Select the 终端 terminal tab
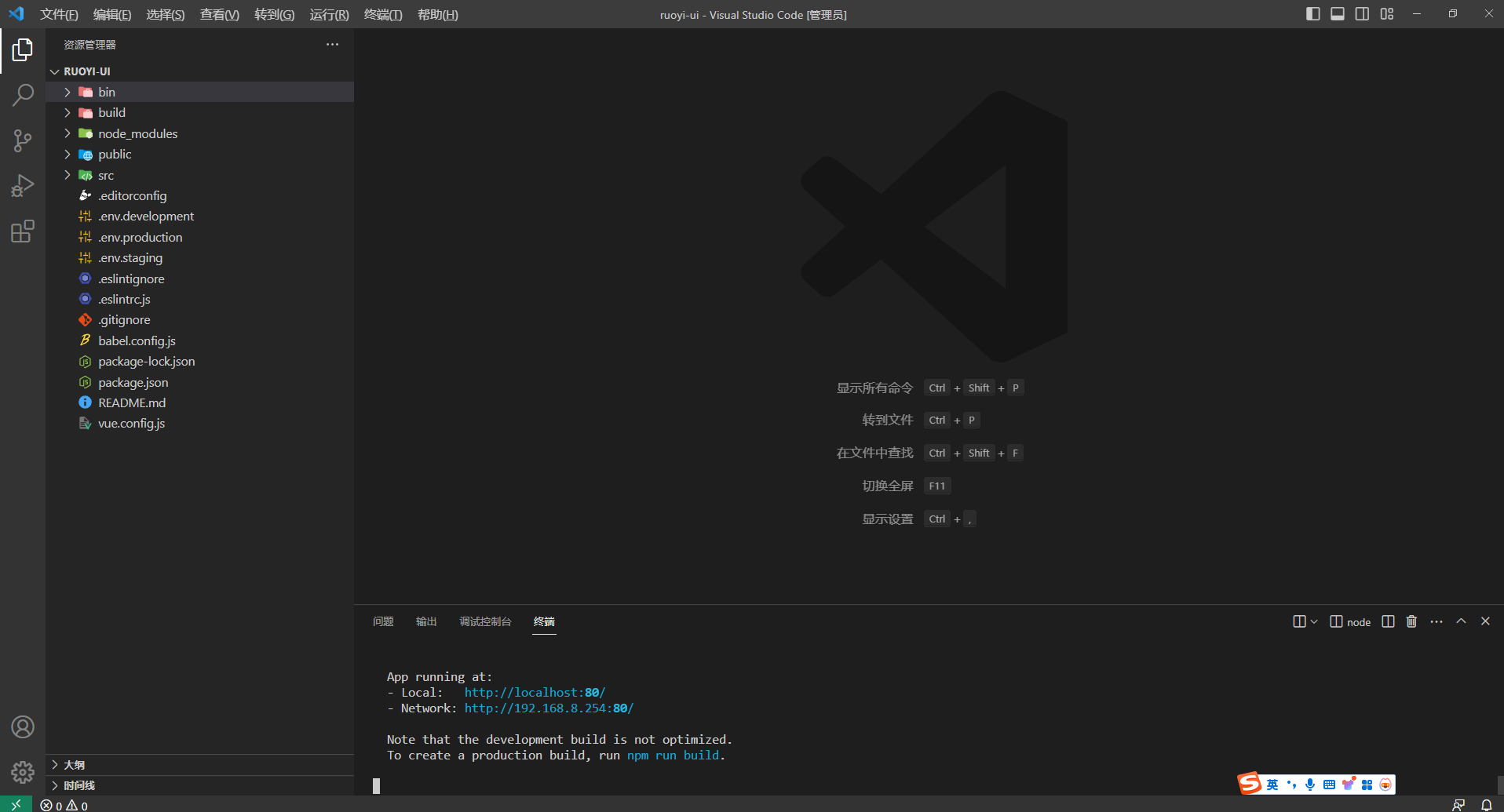This screenshot has height=812, width=1504. pyautogui.click(x=544, y=621)
